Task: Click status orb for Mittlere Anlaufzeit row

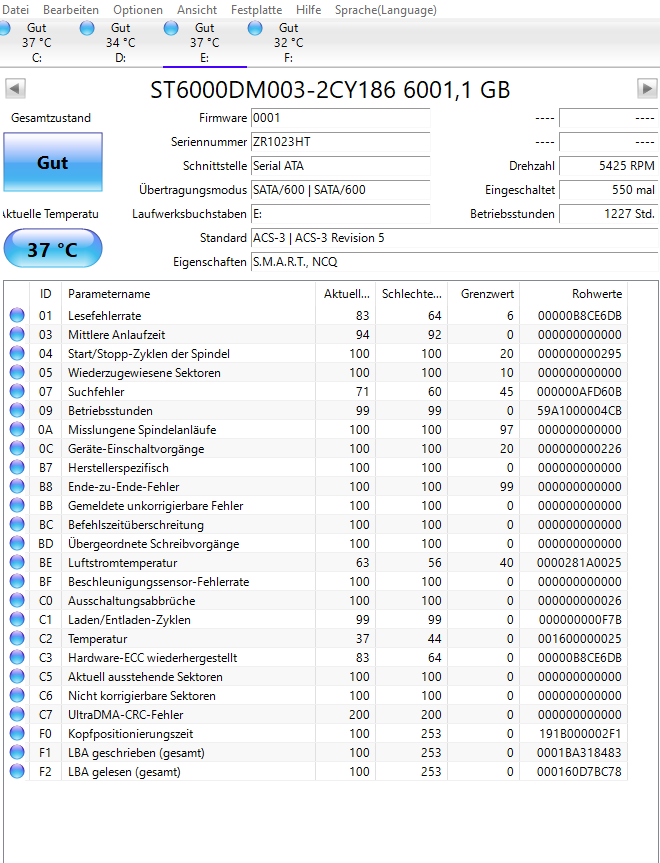Action: 17,334
